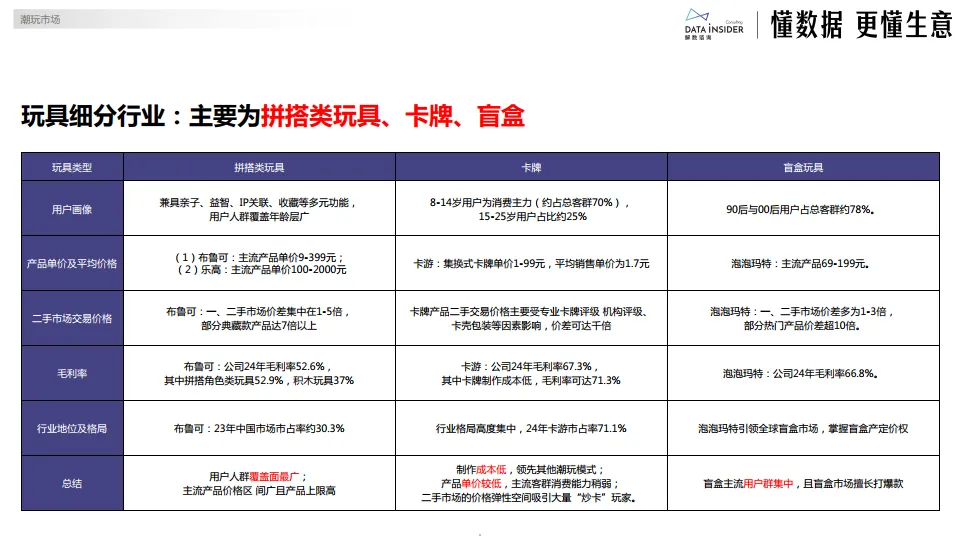Screen dimensions: 960x540
Task: Select header cell 玩具类型
Action: click(72, 167)
